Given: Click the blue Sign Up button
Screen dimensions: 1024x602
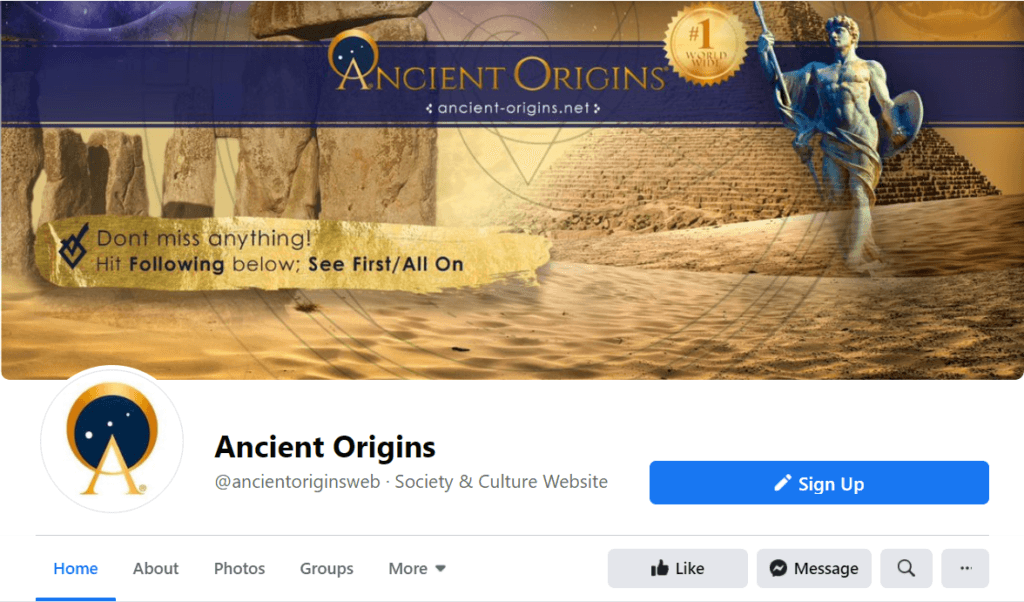Looking at the screenshot, I should click(x=819, y=483).
